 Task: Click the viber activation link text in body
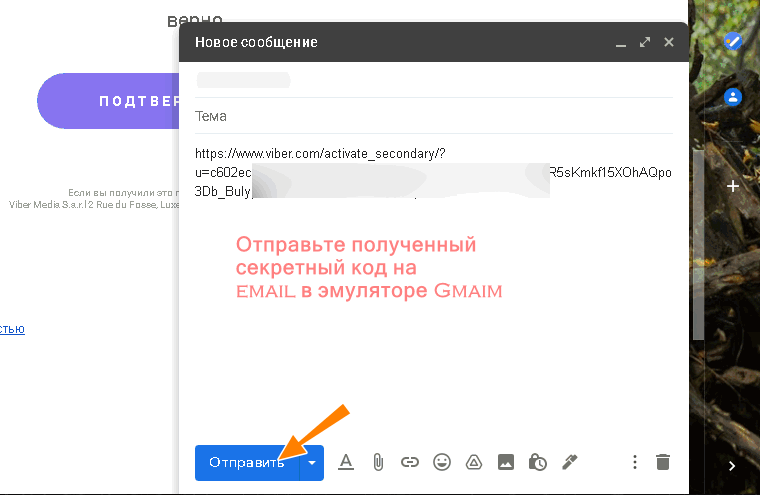coord(433,173)
